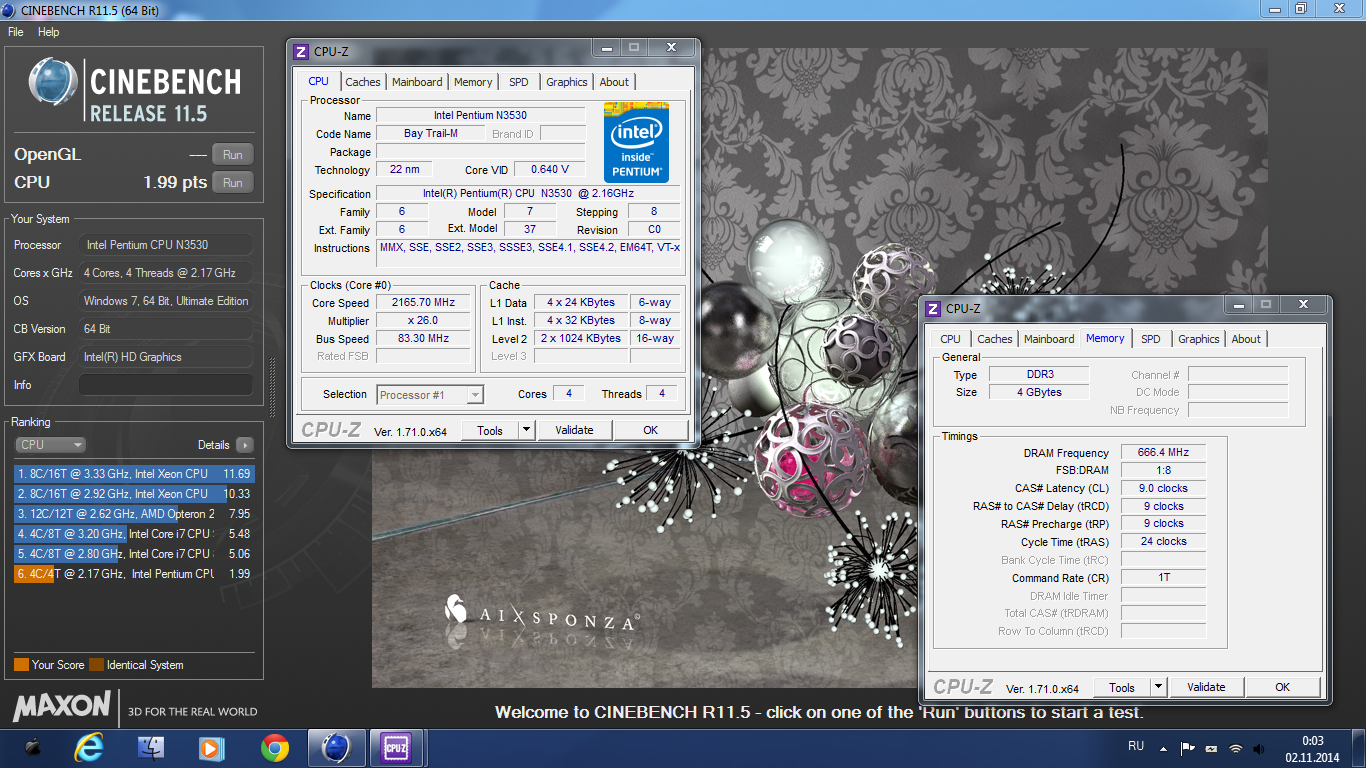Switch to Mainboard tab in Memory CPU-Z window
This screenshot has height=768, width=1366.
1049,339
